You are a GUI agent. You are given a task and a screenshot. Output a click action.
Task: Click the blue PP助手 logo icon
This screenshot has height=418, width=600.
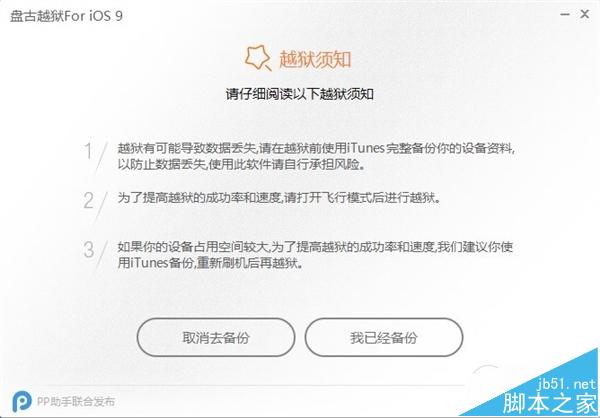tap(22, 401)
